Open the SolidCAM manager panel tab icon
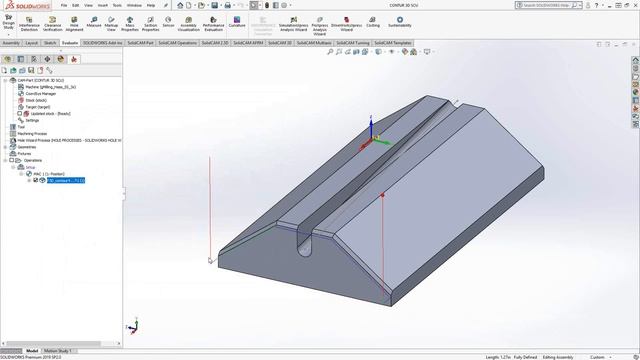The width and height of the screenshot is (640, 360). [74, 59]
